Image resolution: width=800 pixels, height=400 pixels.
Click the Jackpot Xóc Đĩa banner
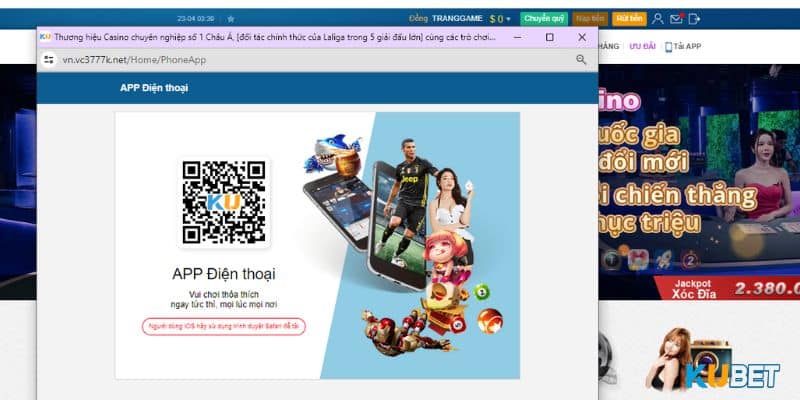click(726, 288)
